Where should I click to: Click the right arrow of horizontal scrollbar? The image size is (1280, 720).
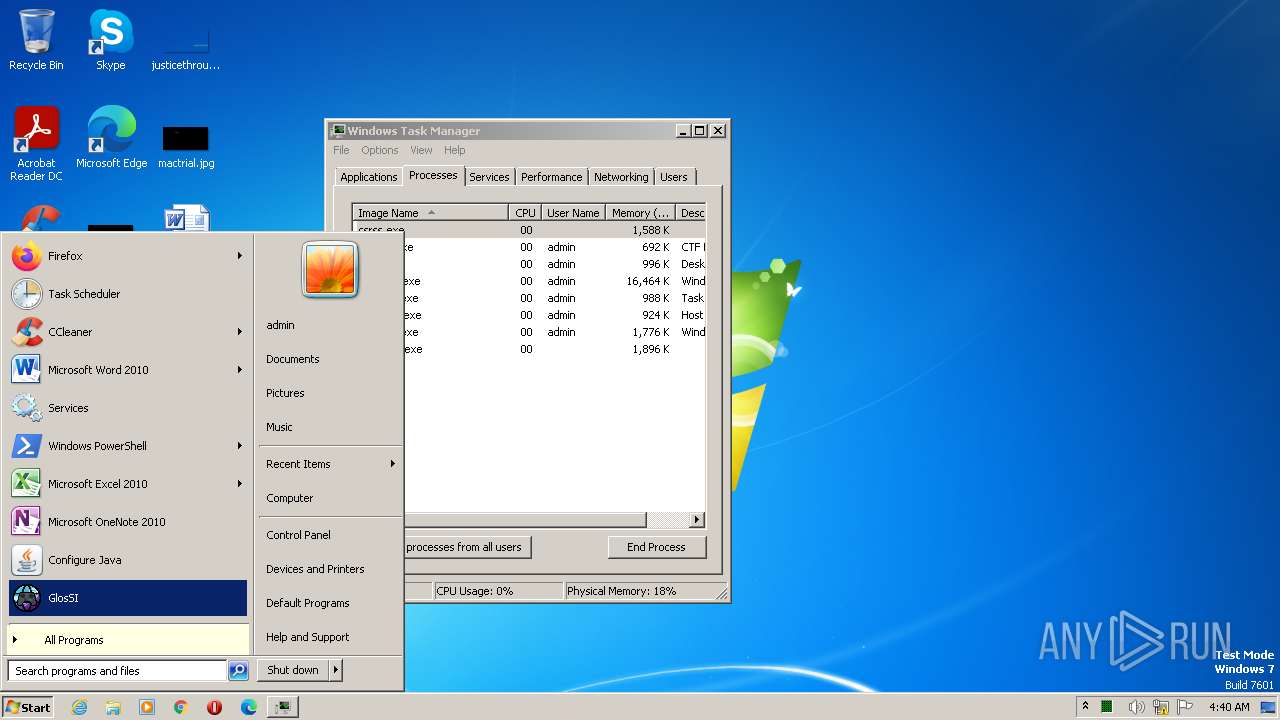[697, 520]
